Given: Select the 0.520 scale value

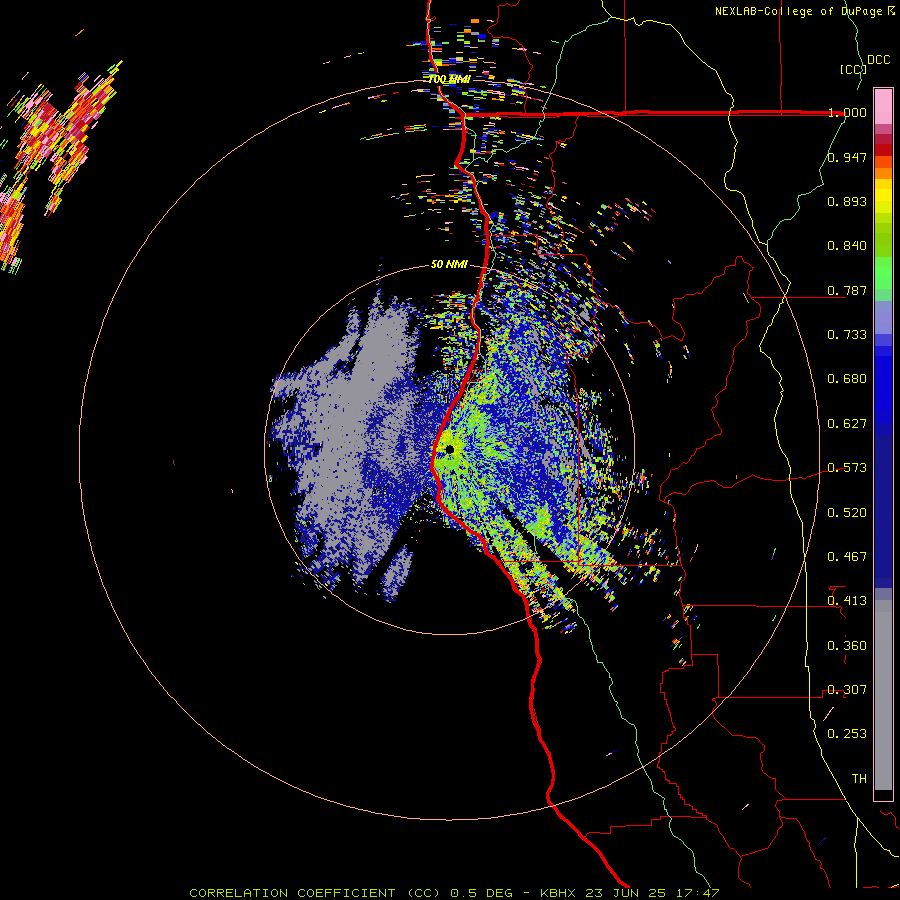Looking at the screenshot, I should pyautogui.click(x=847, y=513).
